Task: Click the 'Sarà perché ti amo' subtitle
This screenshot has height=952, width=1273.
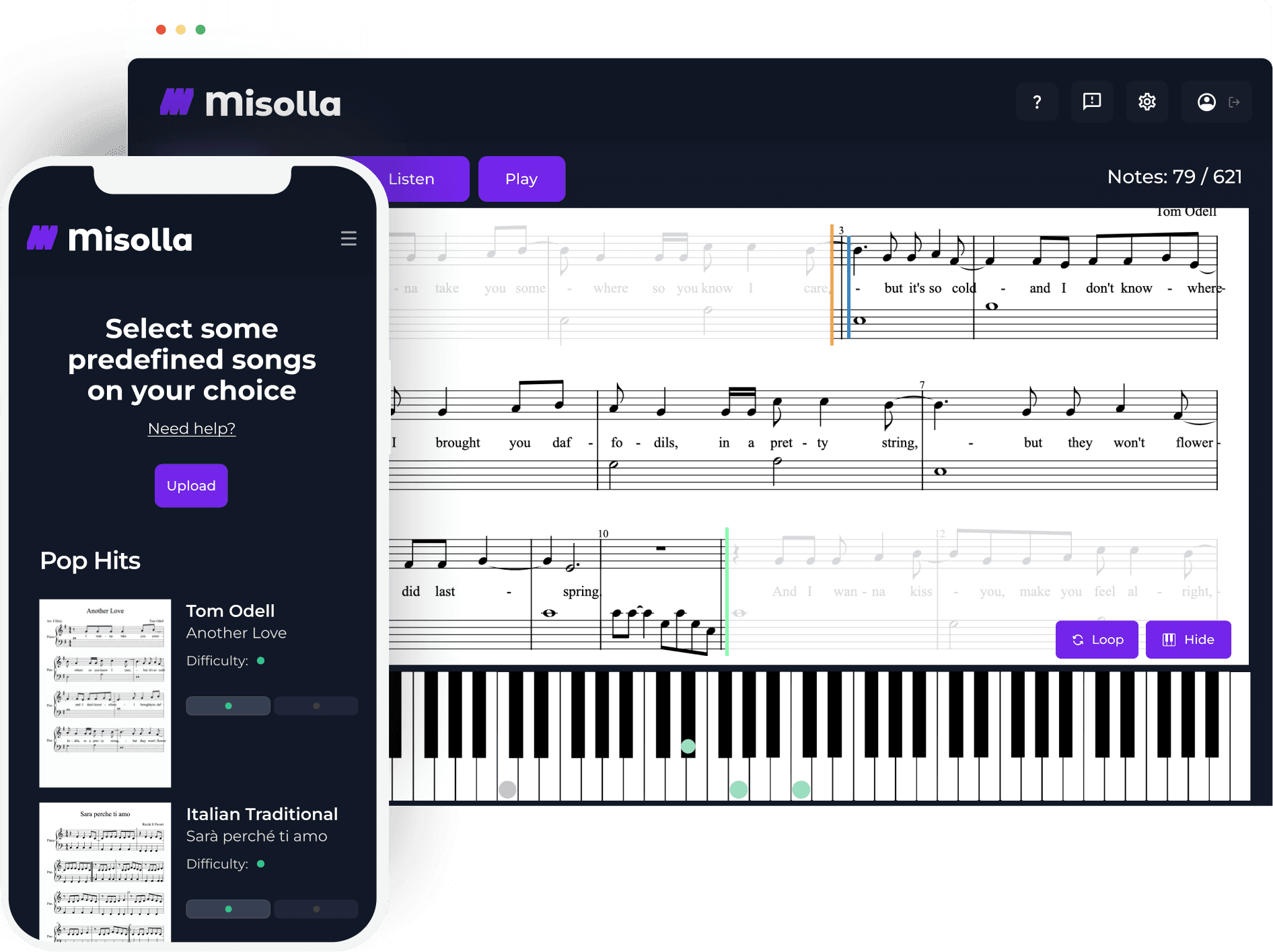Action: 256,836
